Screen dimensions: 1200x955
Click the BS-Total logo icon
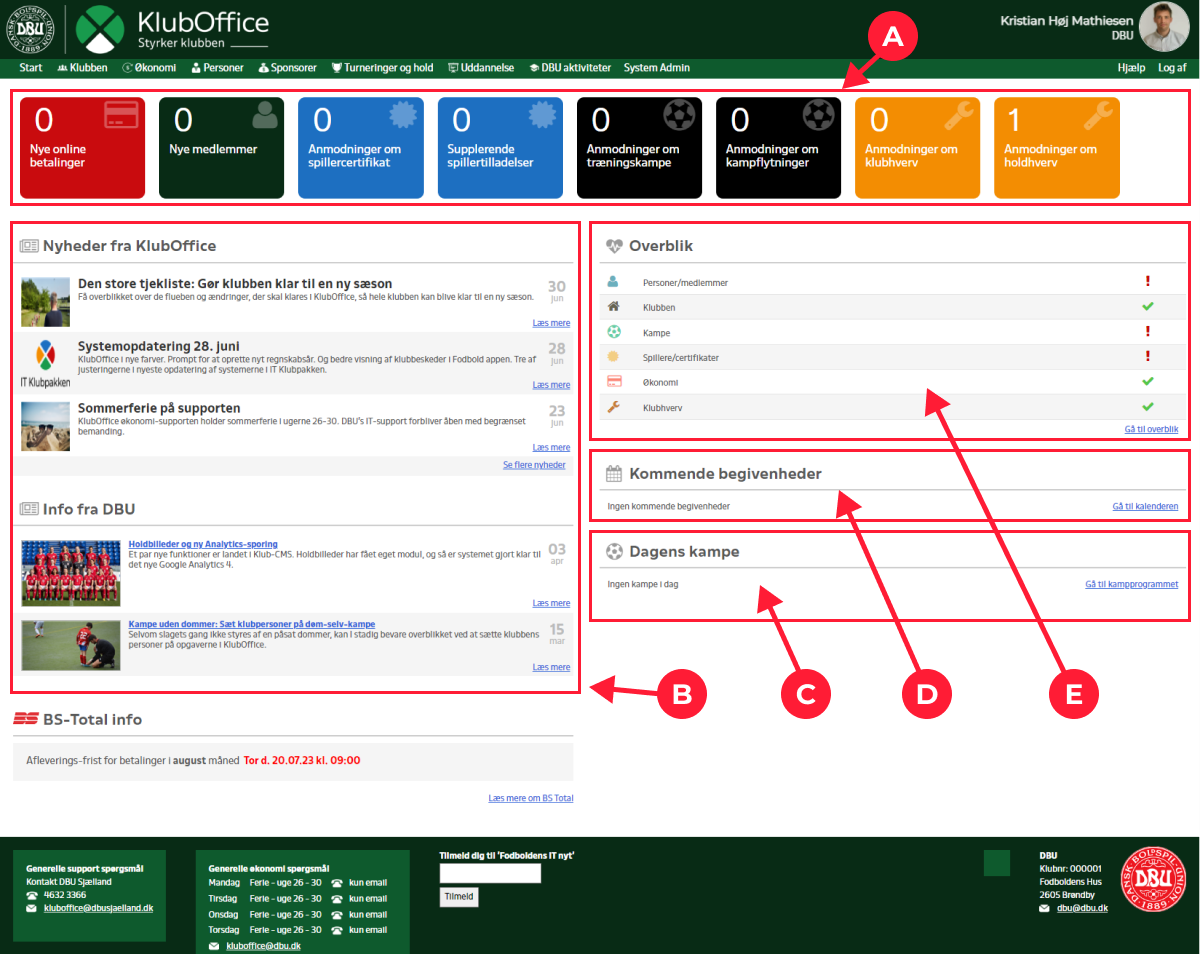(26, 719)
